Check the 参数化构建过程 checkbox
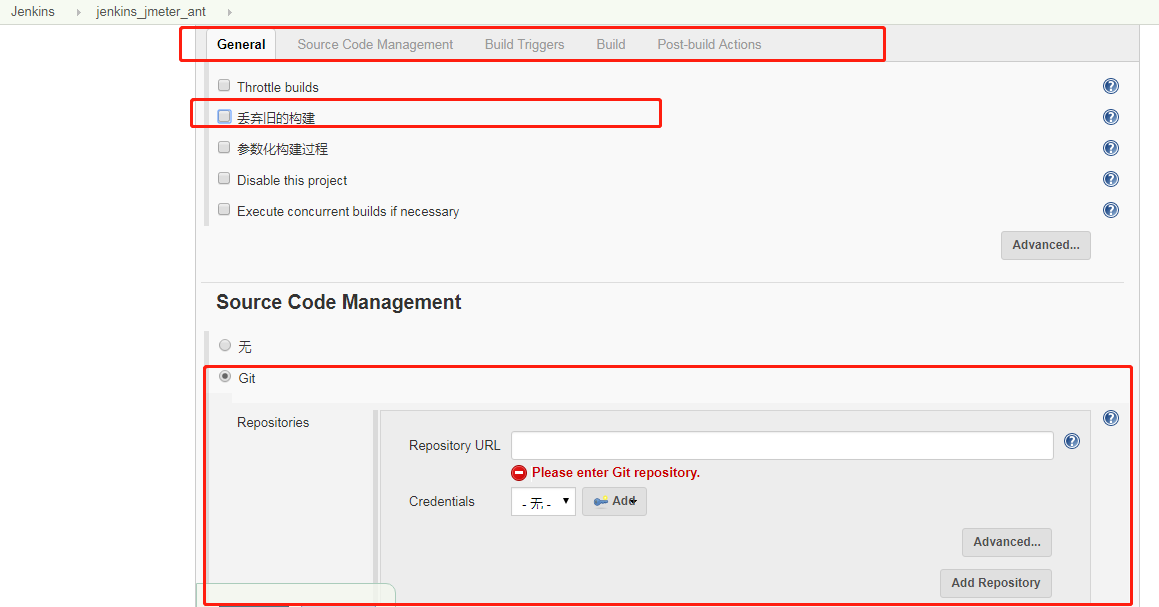The height and width of the screenshot is (607, 1159). (x=223, y=147)
